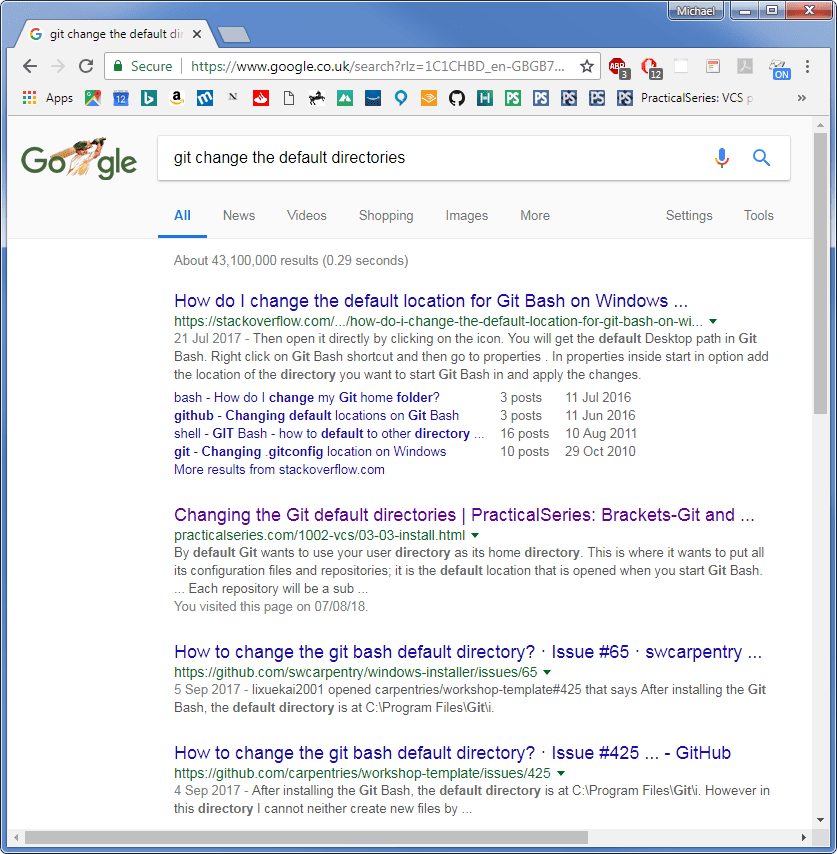Open the green mountain icon bookmark

click(345, 98)
